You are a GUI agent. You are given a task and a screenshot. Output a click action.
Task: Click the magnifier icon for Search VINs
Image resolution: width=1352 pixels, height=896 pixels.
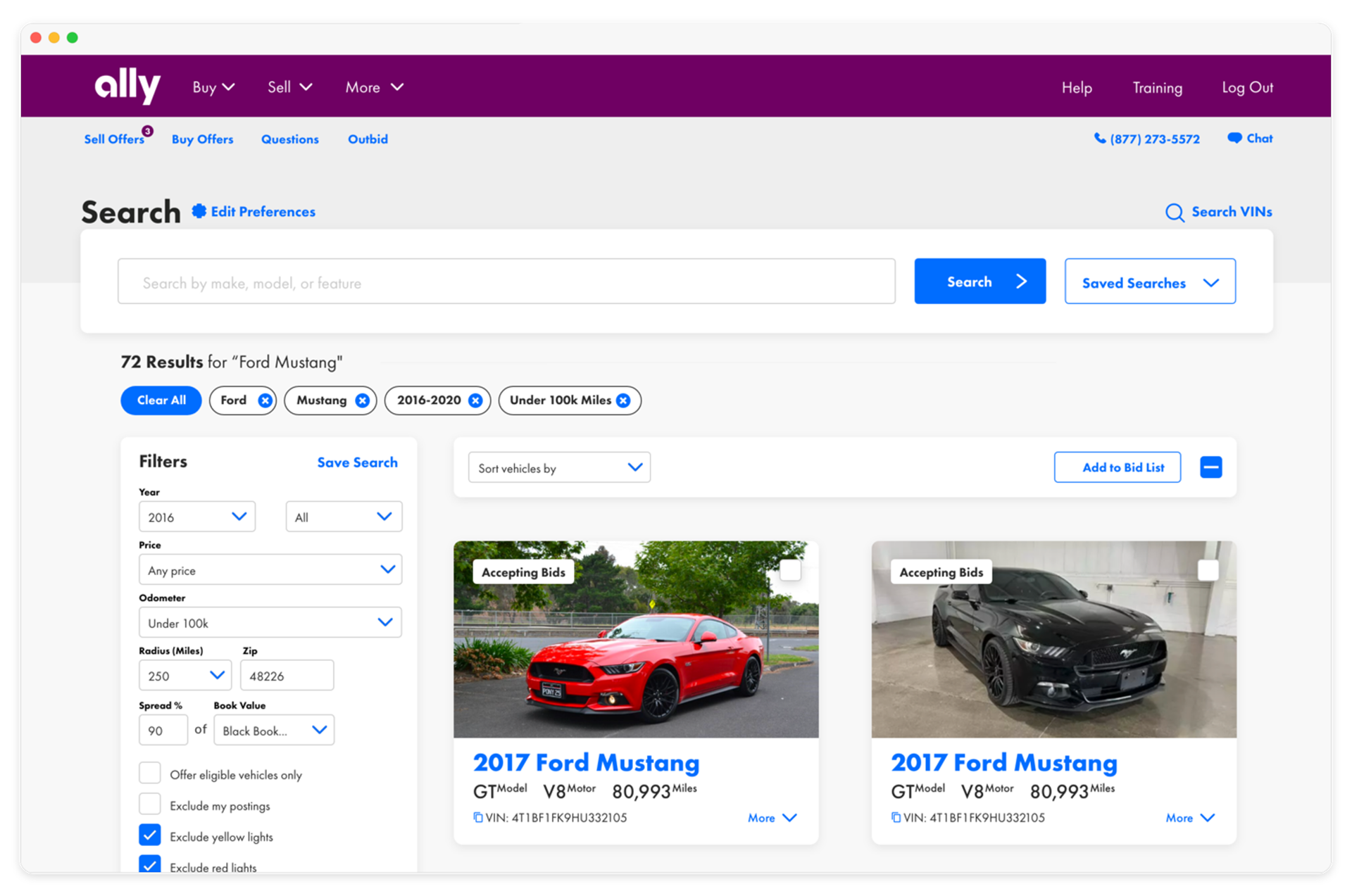(x=1174, y=213)
